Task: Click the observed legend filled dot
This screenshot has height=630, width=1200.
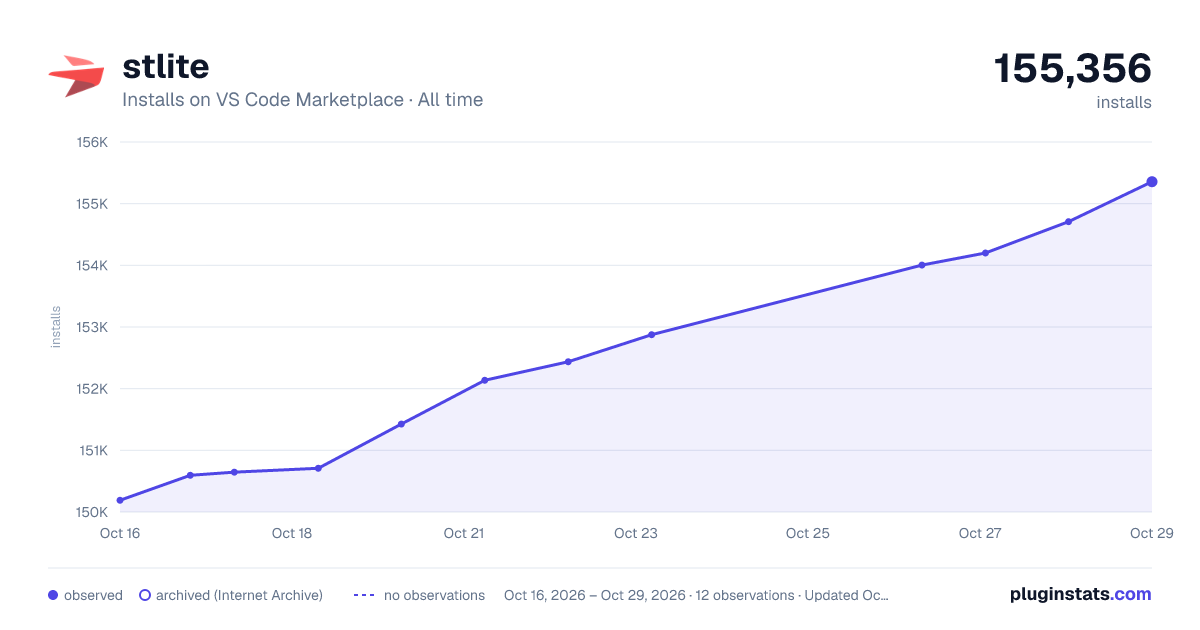Action: (53, 595)
